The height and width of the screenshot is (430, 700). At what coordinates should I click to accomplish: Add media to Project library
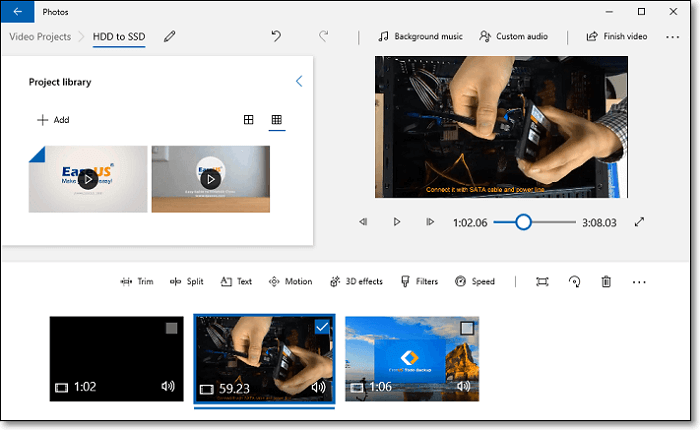coord(53,120)
